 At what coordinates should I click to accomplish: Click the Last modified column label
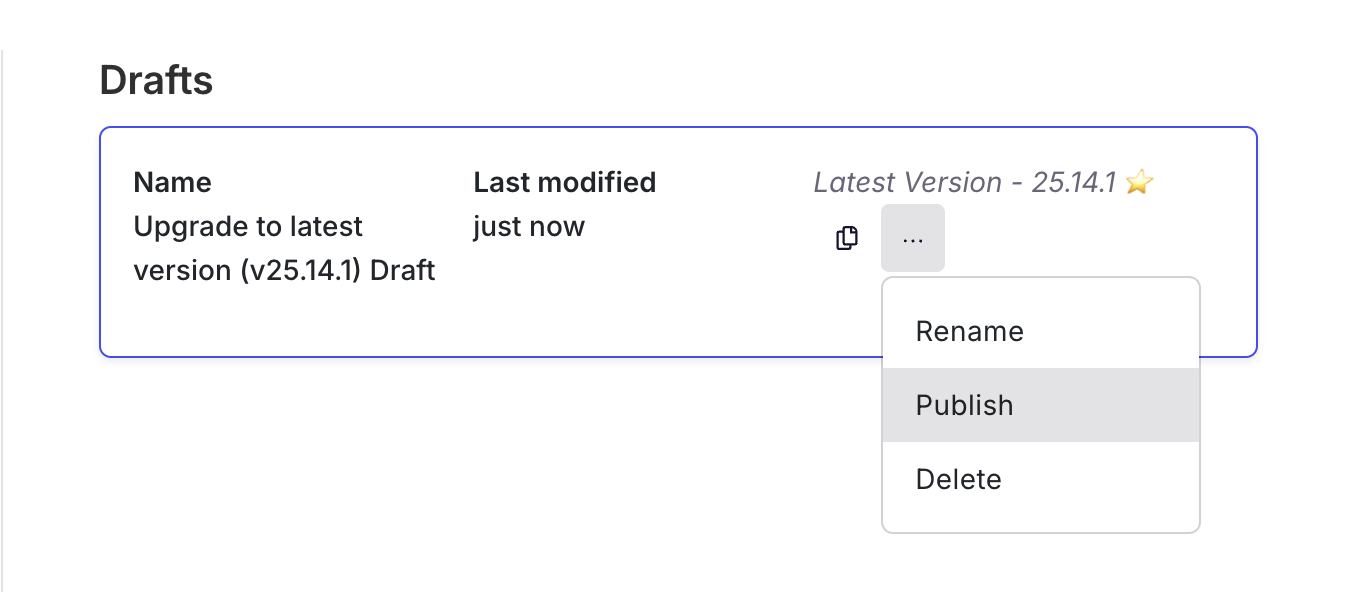pyautogui.click(x=564, y=183)
